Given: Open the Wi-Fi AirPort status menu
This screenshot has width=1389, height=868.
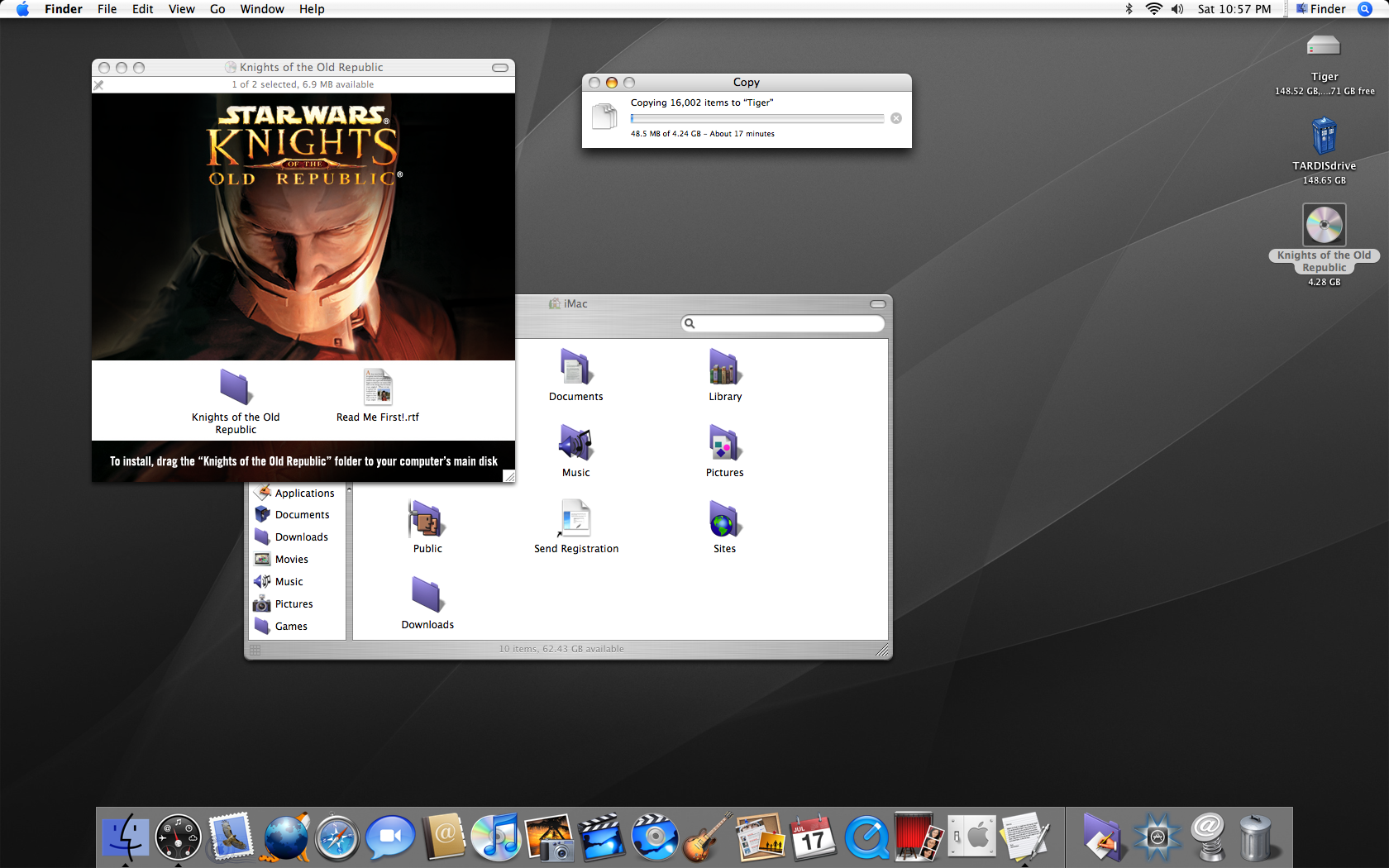Looking at the screenshot, I should click(1153, 9).
